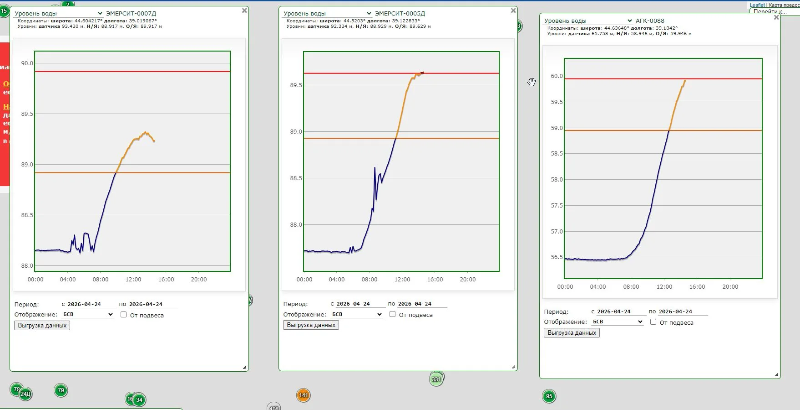Click 'Выгрузка данных' in the ЭМЕРСИТ-0007Д popup
The image size is (800, 410).
click(42, 325)
